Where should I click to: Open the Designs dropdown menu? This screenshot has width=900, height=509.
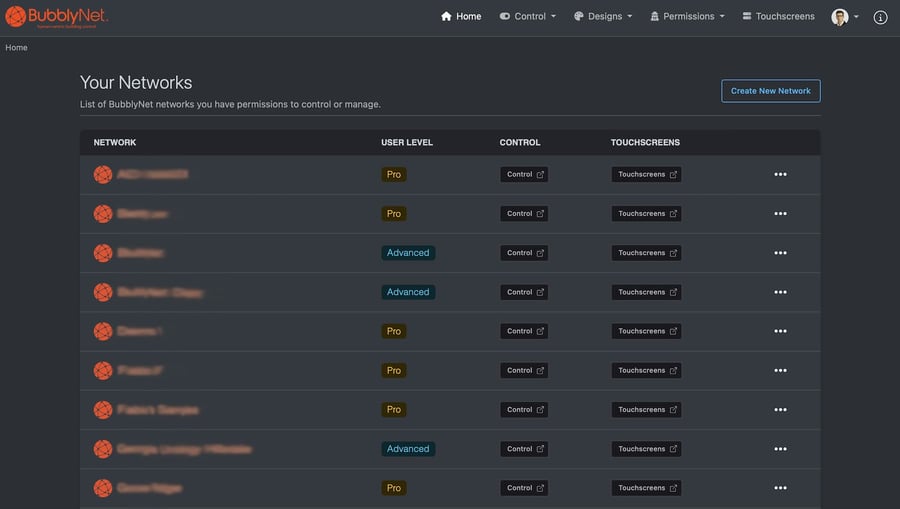click(x=603, y=17)
